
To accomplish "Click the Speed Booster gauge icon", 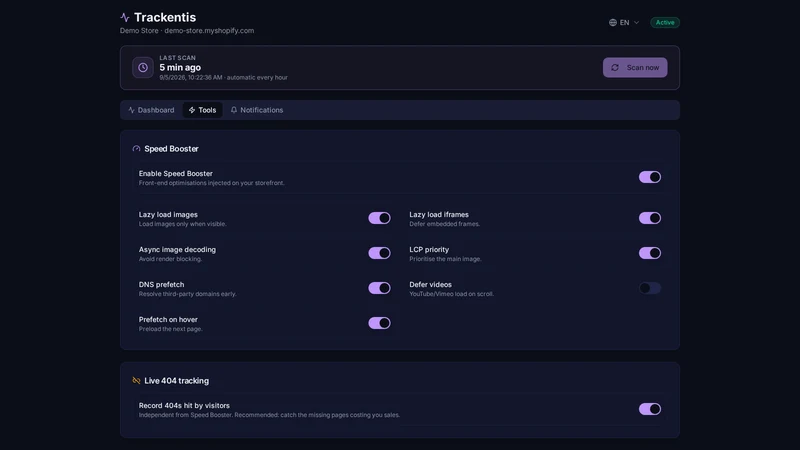I will [x=136, y=148].
